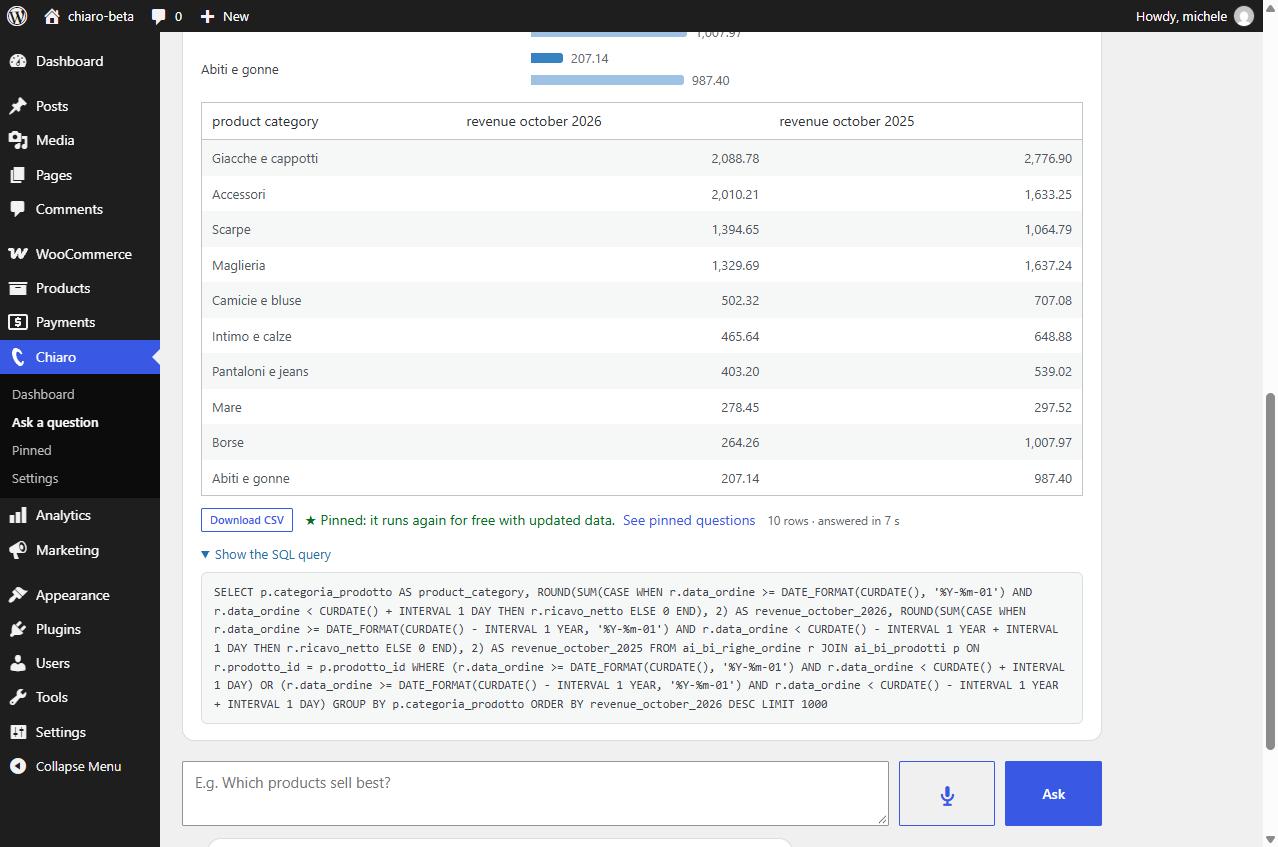Click the WooCommerce logo icon
Screen dimensions: 1278x847
click(18, 254)
